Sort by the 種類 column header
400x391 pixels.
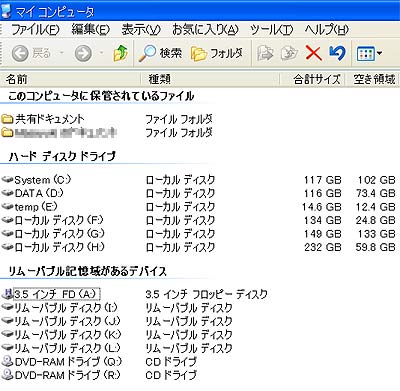tap(210, 79)
